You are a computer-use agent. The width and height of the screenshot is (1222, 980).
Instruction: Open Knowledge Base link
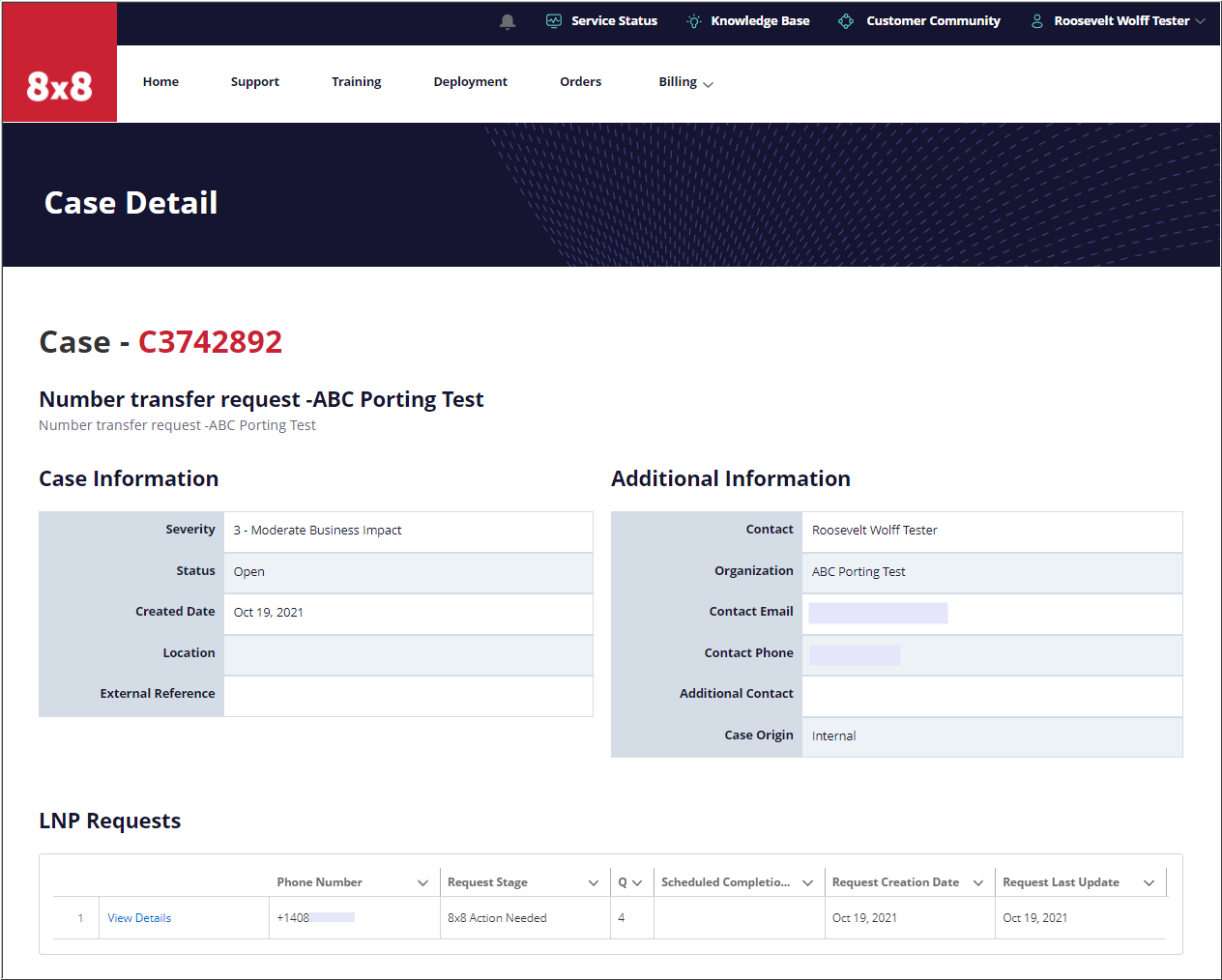point(760,20)
